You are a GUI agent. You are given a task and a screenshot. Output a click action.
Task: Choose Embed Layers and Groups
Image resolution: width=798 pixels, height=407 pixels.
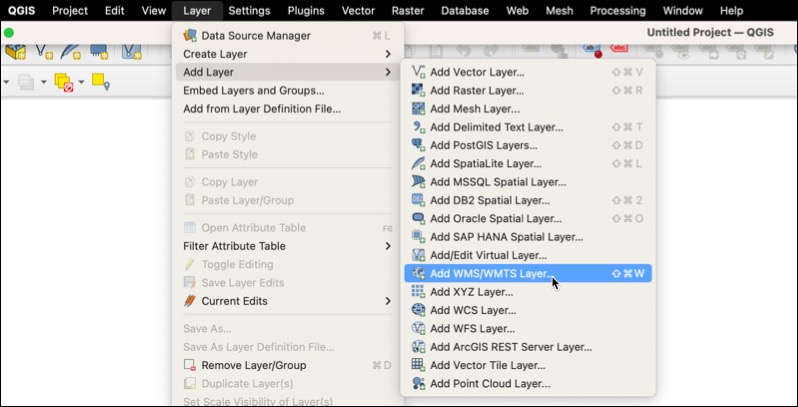point(287,91)
